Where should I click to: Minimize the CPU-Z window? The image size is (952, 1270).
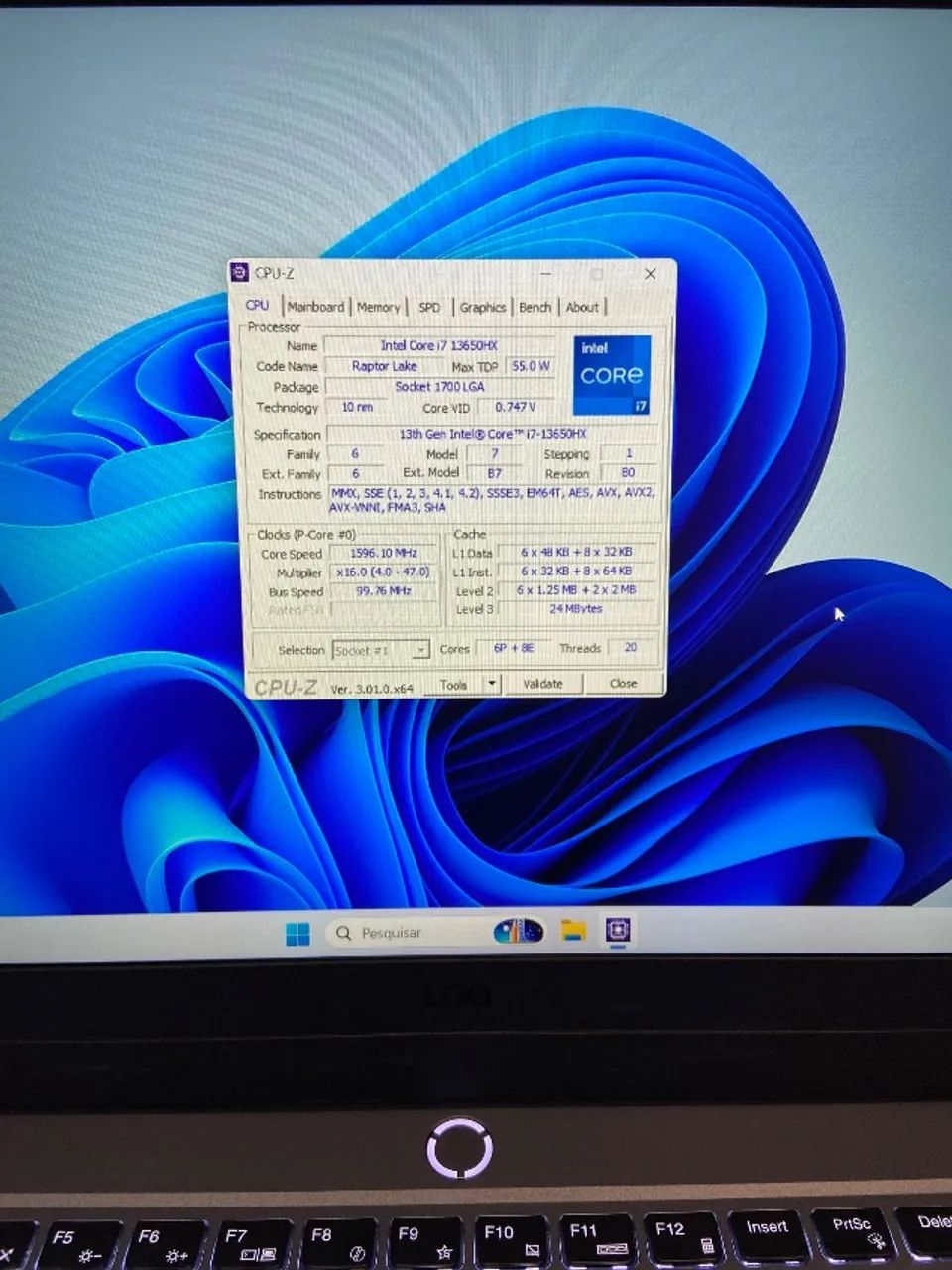pyautogui.click(x=545, y=274)
